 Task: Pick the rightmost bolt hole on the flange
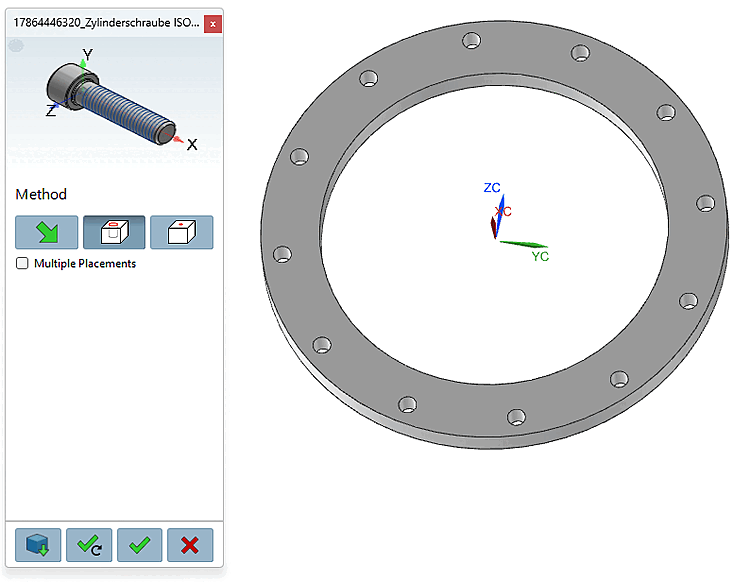coord(706,203)
